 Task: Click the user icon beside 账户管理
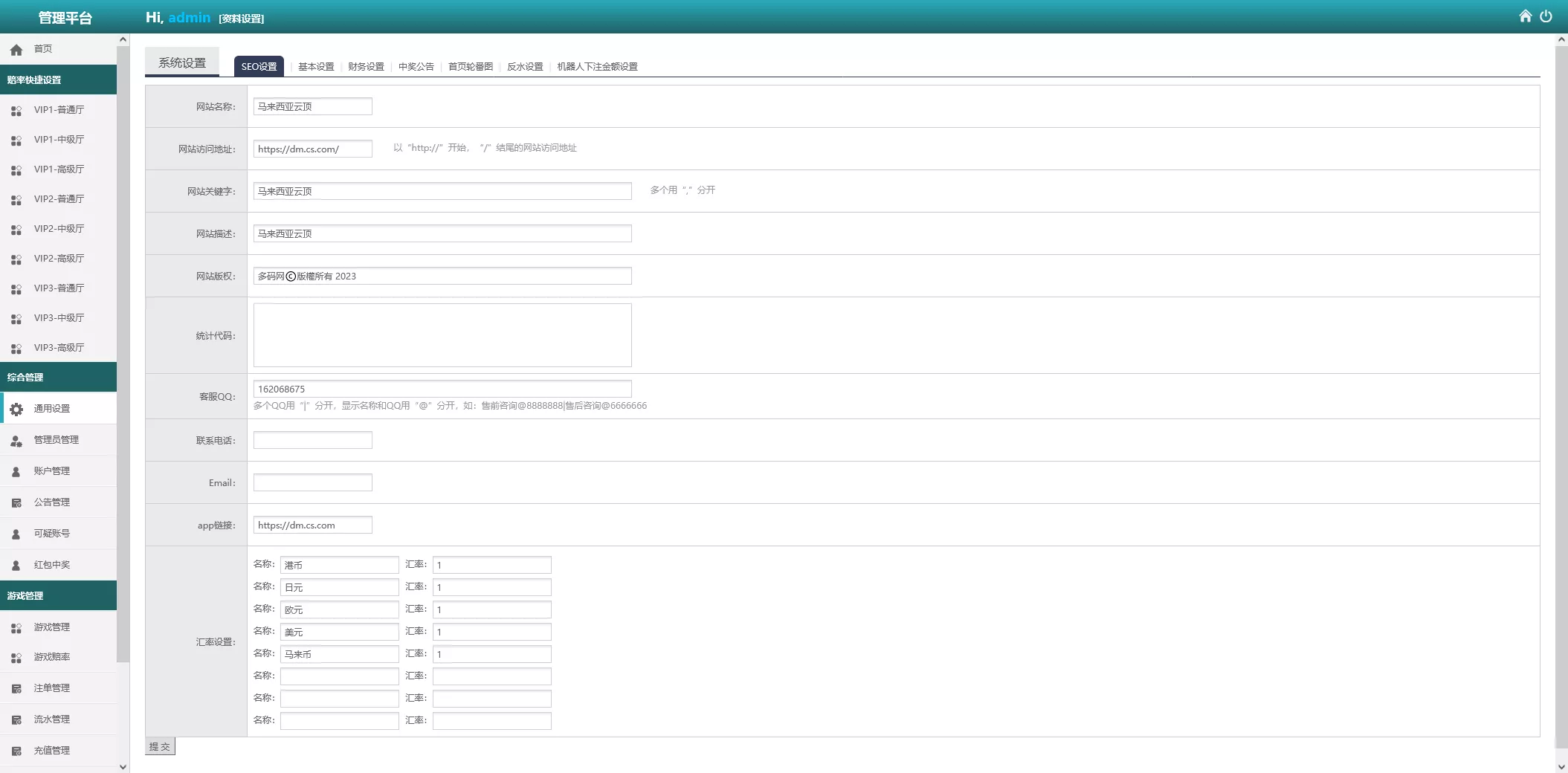(16, 472)
